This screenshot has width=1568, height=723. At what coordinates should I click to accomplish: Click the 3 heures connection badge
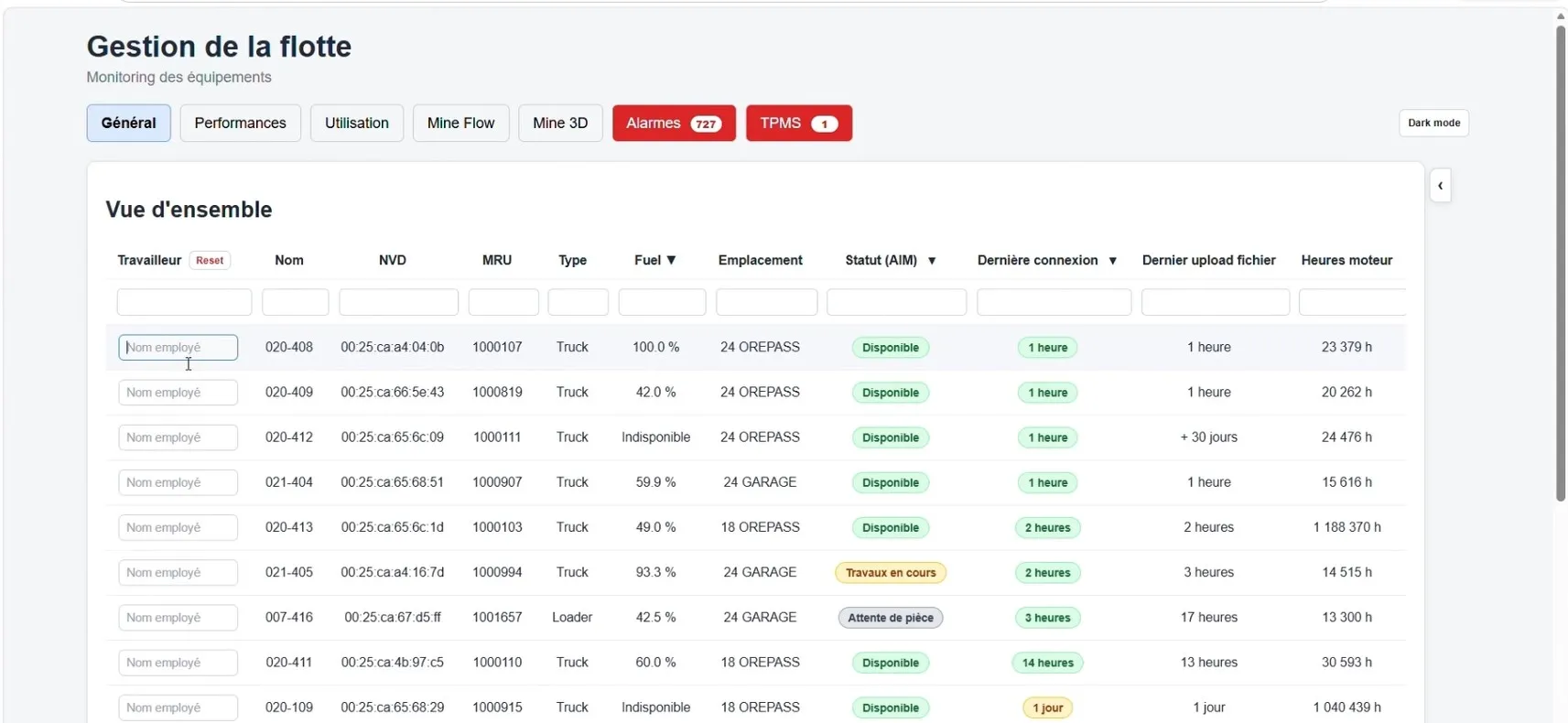pyautogui.click(x=1048, y=618)
